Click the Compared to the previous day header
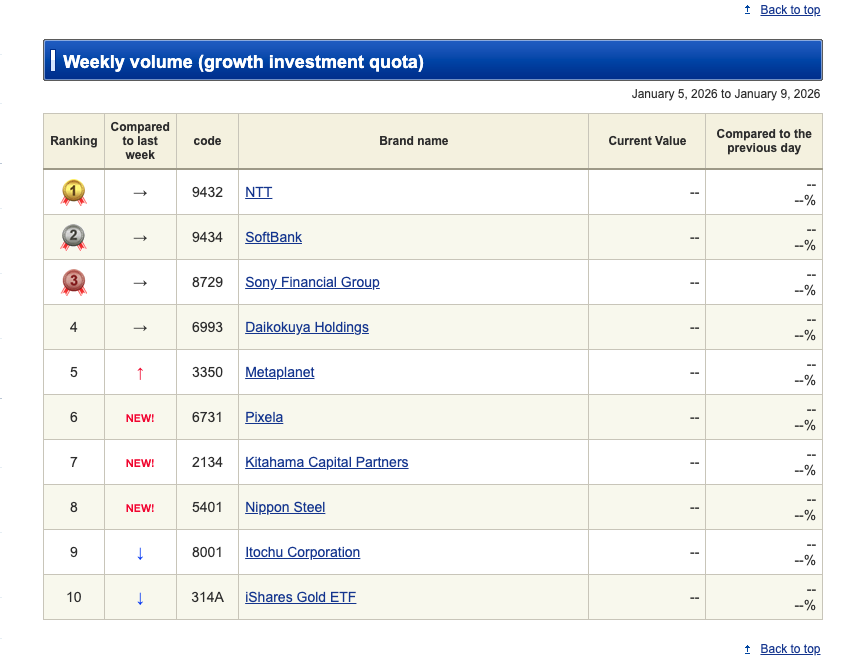The width and height of the screenshot is (858, 669). 764,141
